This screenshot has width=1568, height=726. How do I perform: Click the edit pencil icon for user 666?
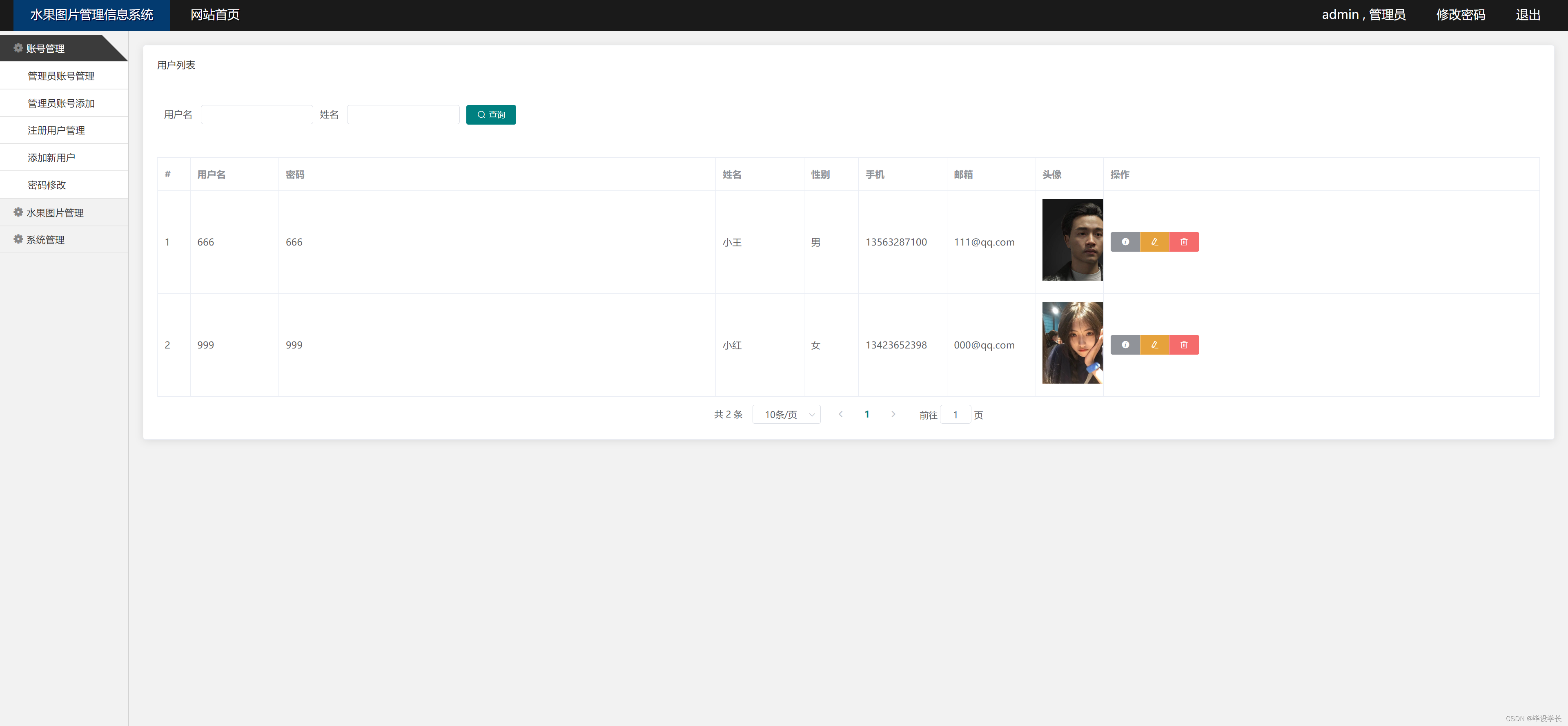1154,242
